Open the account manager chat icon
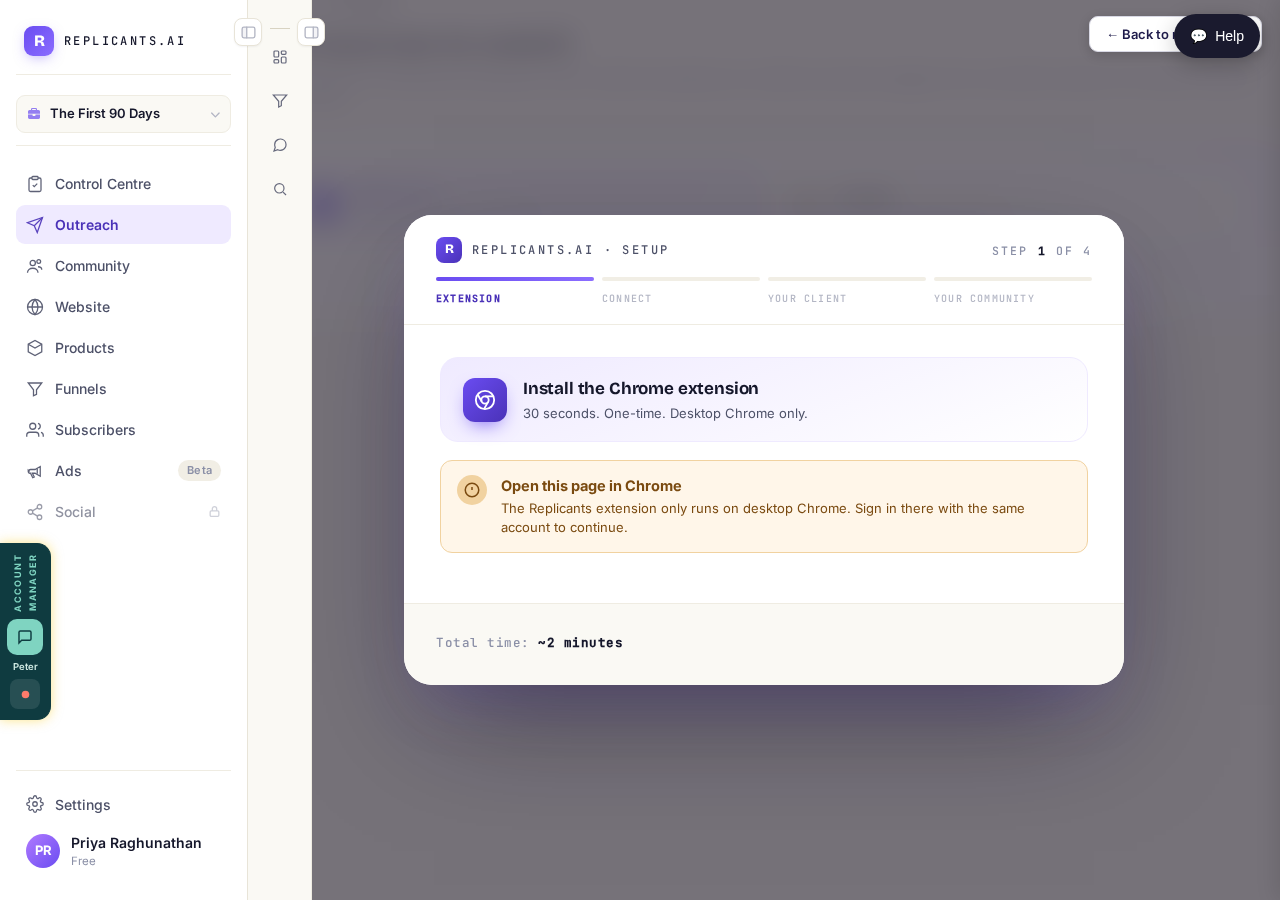Viewport: 1280px width, 900px height. pyautogui.click(x=25, y=637)
